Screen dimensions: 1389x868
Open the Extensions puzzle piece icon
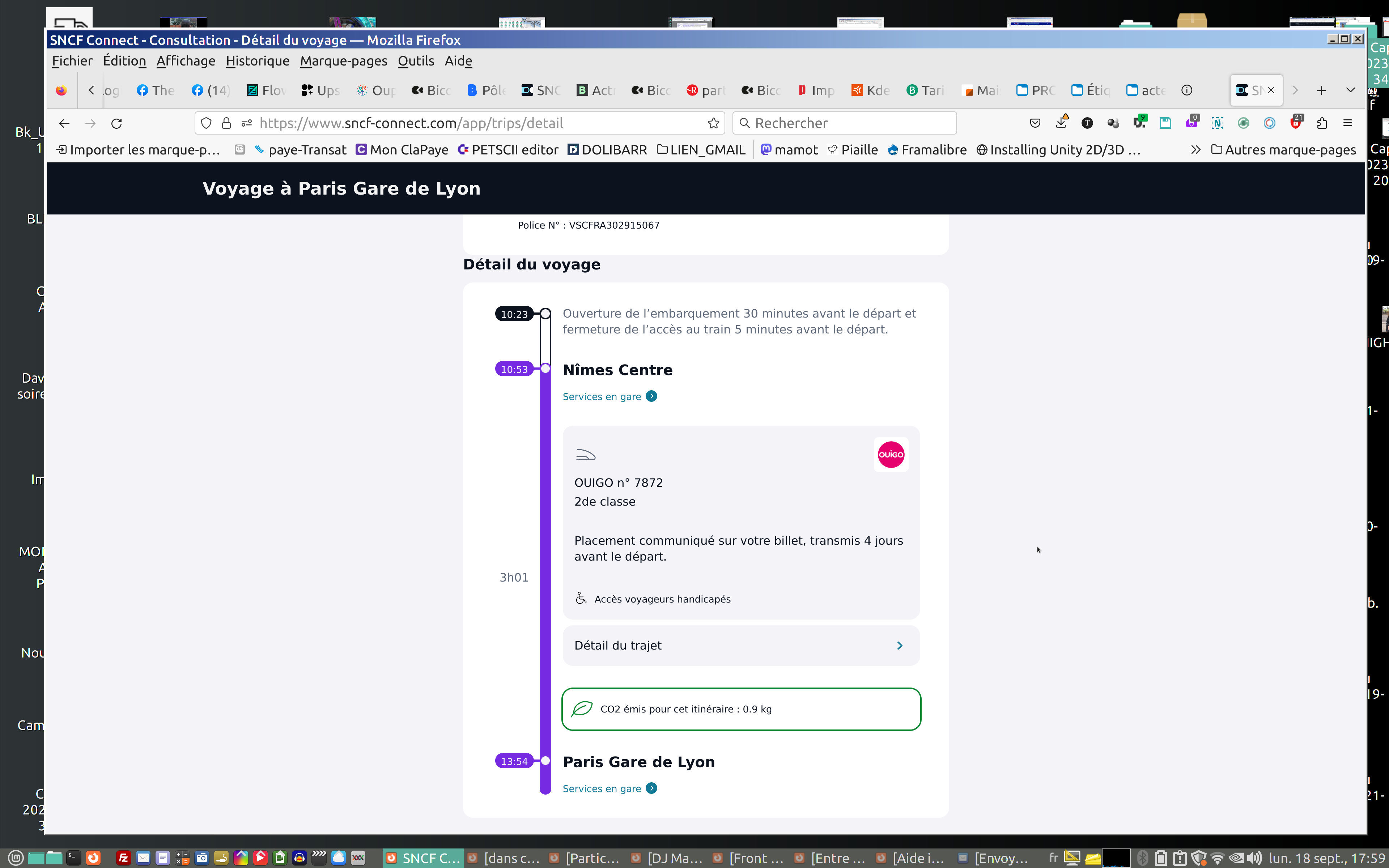point(1322,123)
